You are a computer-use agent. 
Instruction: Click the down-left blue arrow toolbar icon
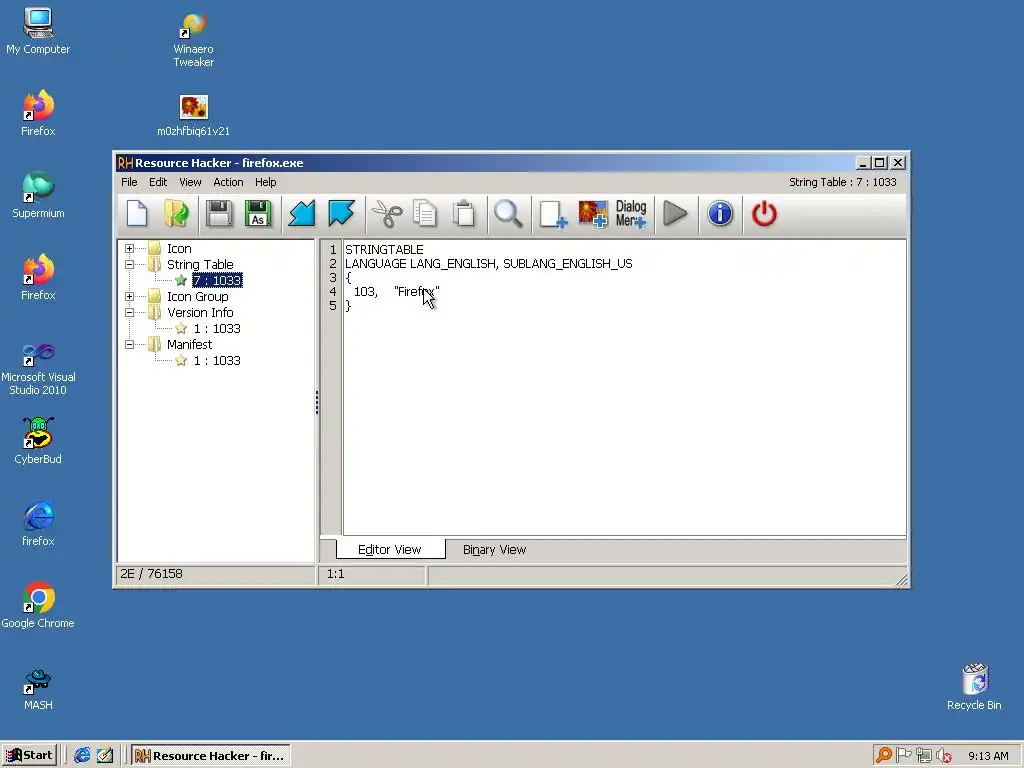click(x=302, y=214)
